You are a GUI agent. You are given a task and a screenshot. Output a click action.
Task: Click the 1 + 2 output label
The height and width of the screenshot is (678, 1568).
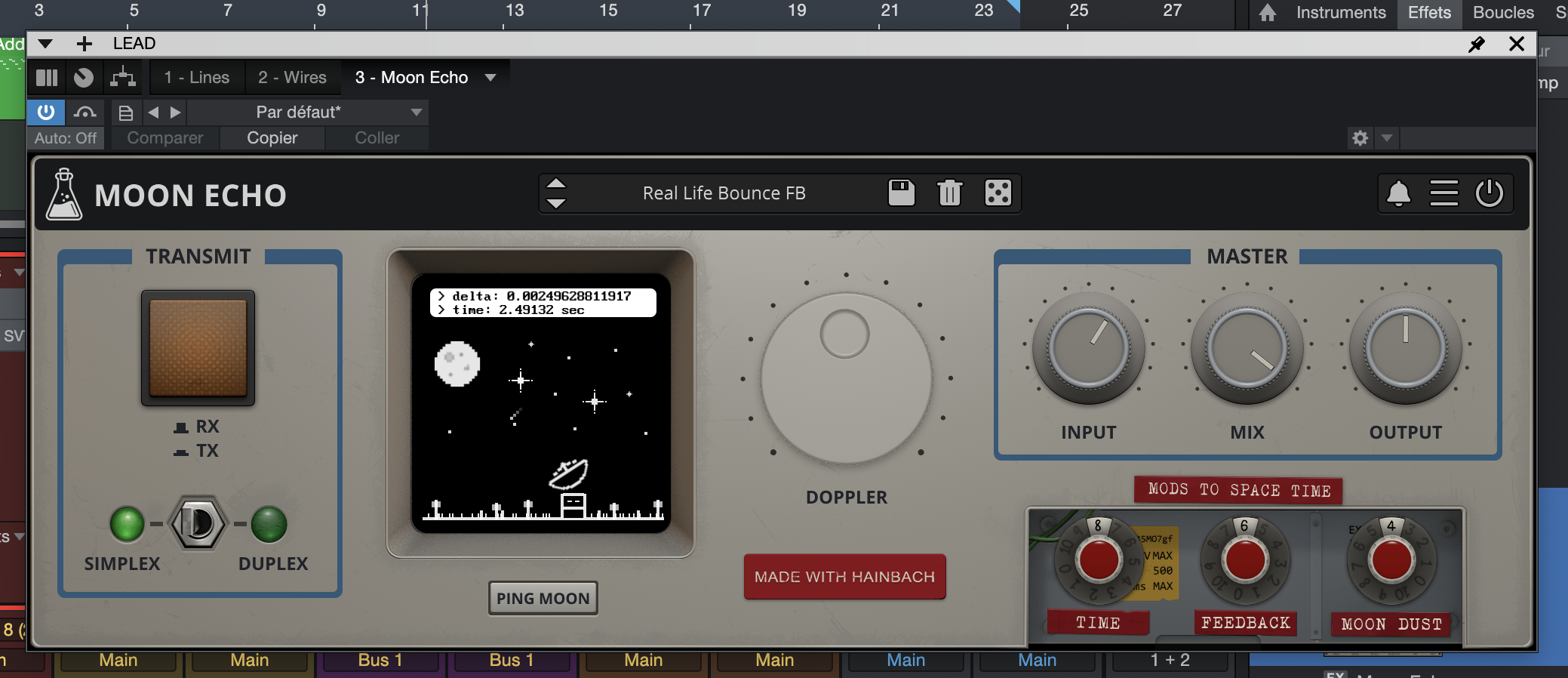click(1170, 661)
